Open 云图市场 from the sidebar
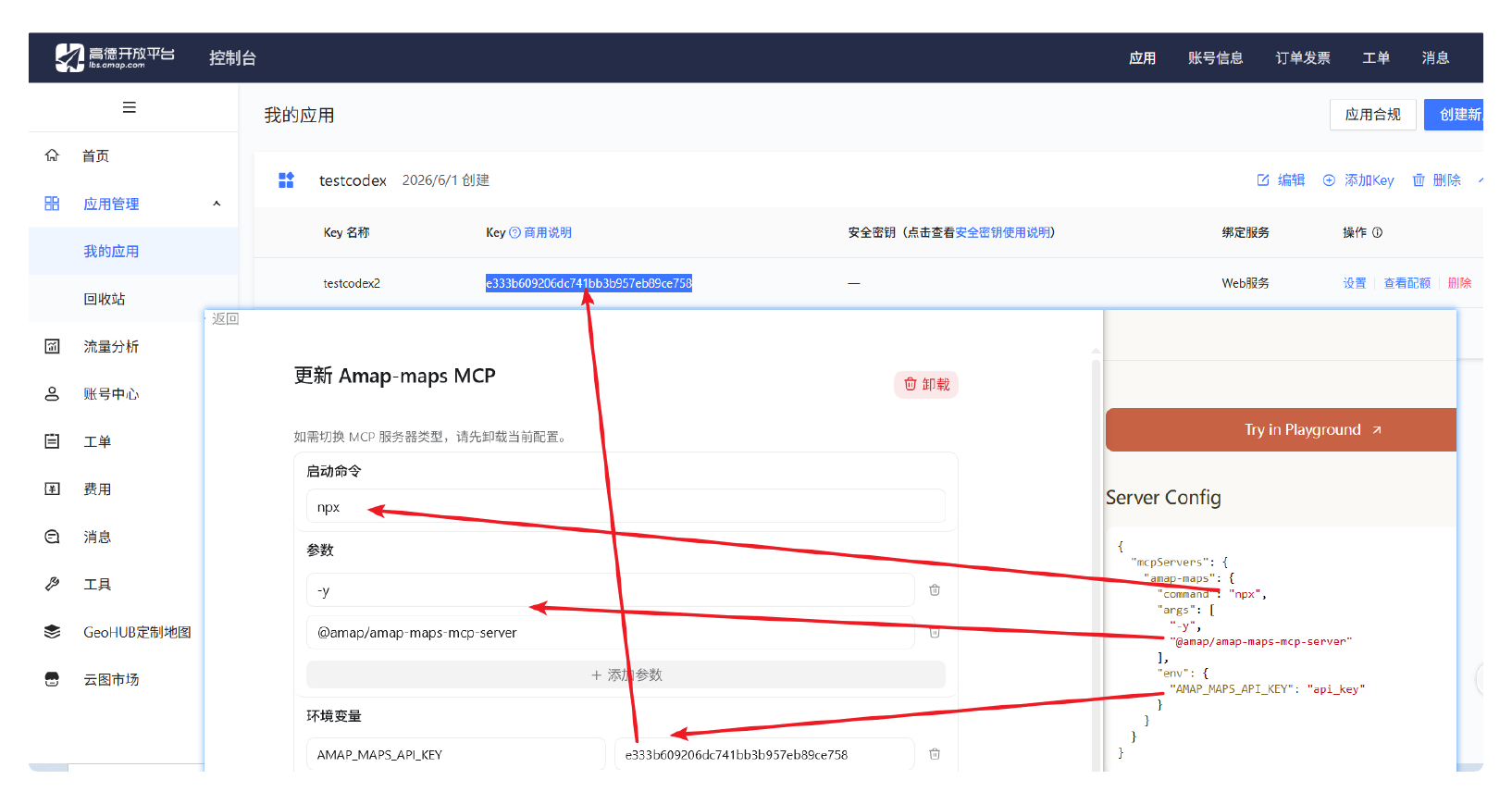 click(x=111, y=680)
